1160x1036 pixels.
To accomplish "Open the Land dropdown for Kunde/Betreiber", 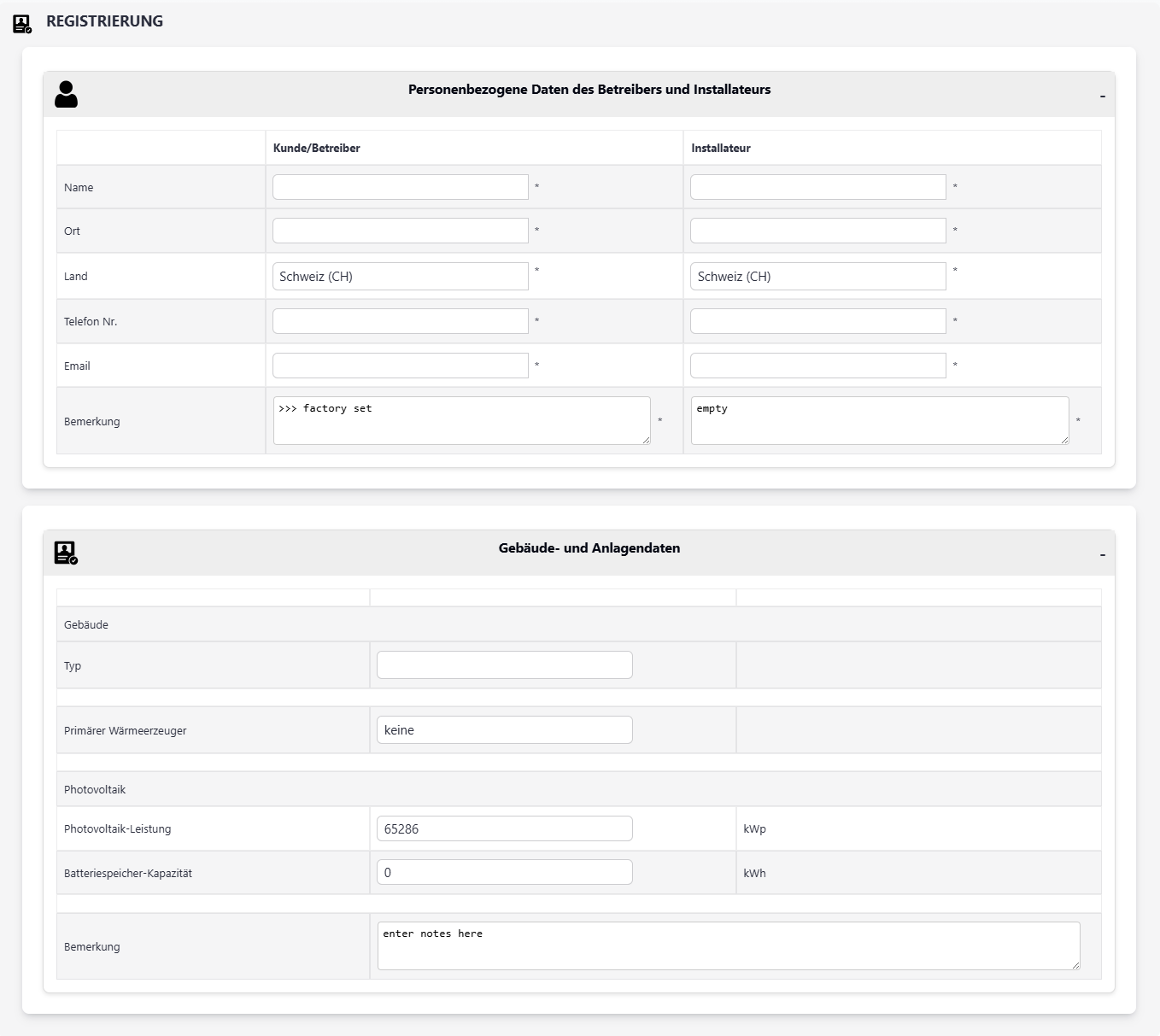I will tap(400, 276).
